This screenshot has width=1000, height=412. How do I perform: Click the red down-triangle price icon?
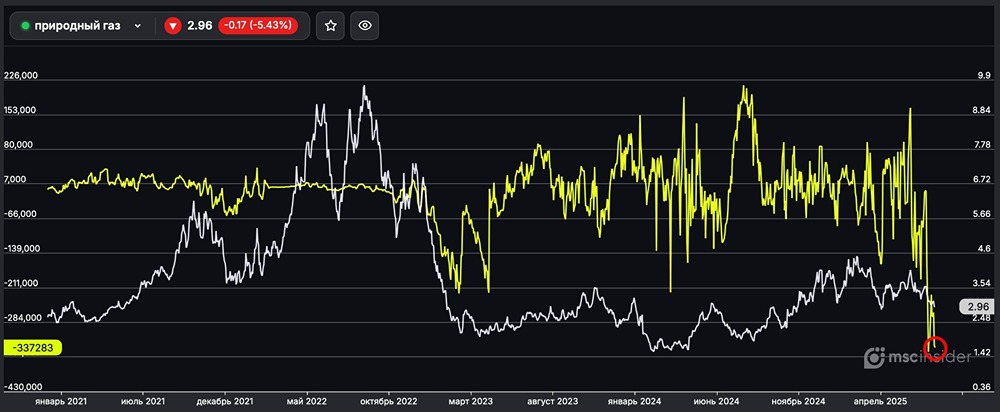click(172, 26)
